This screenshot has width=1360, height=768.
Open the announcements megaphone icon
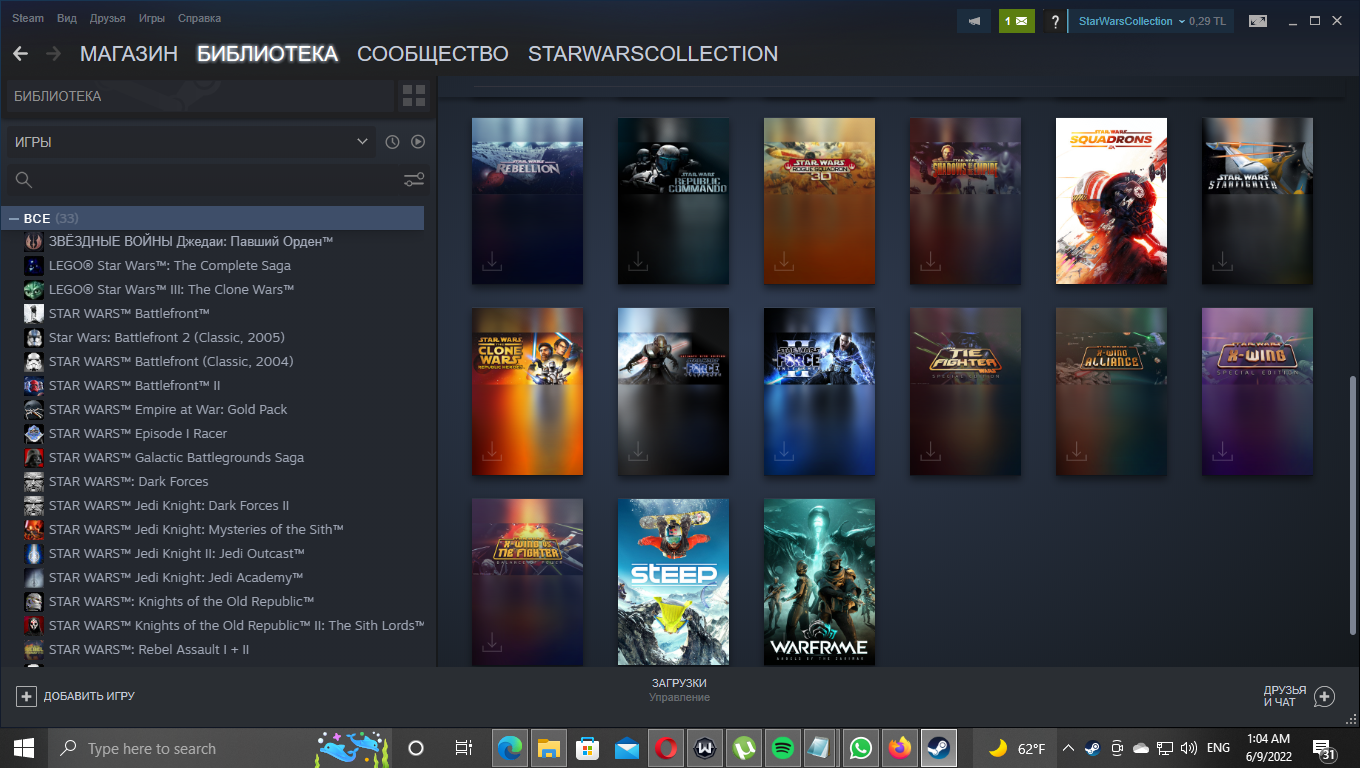click(973, 21)
